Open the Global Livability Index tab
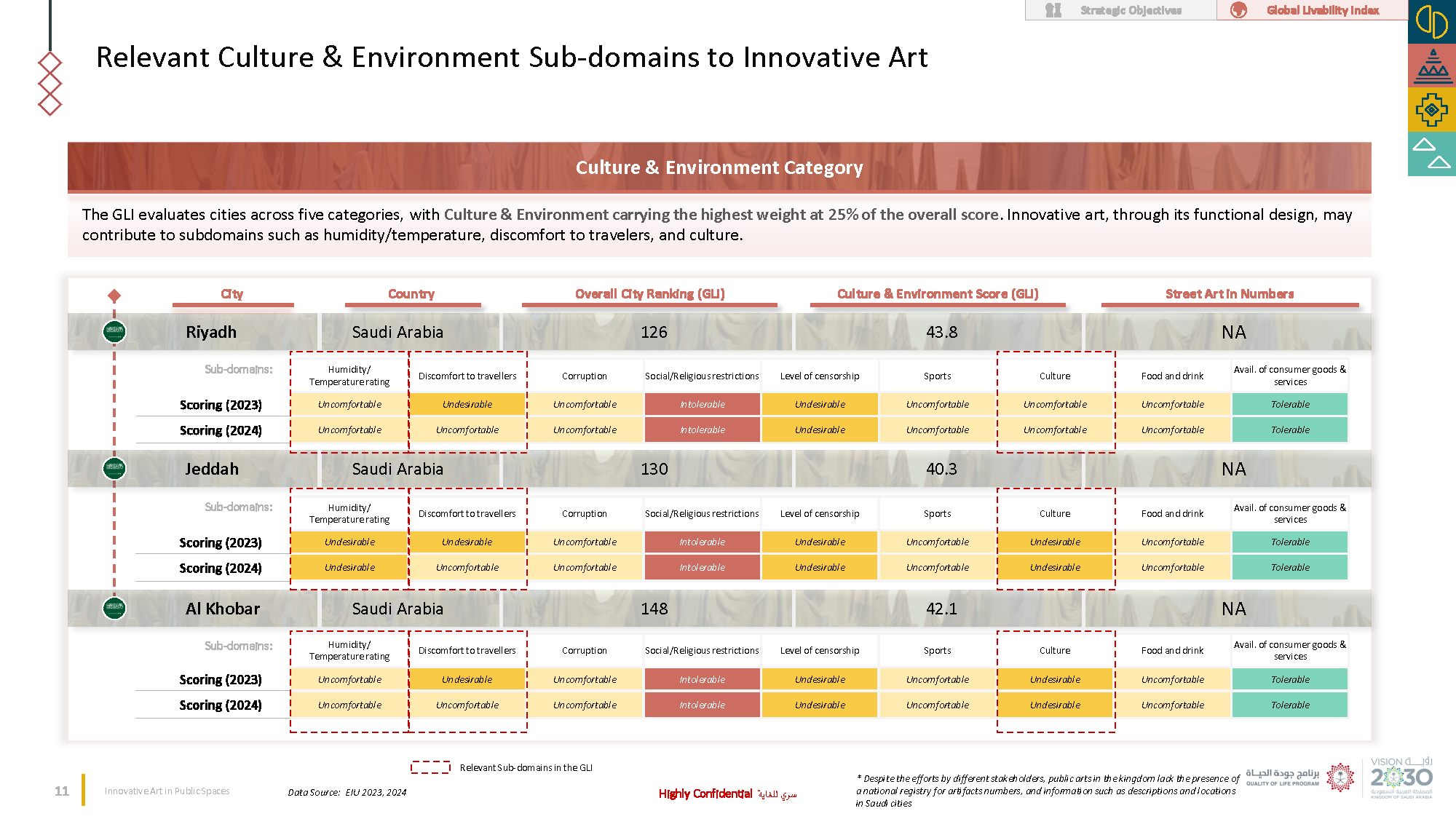The width and height of the screenshot is (1456, 819). [1312, 10]
